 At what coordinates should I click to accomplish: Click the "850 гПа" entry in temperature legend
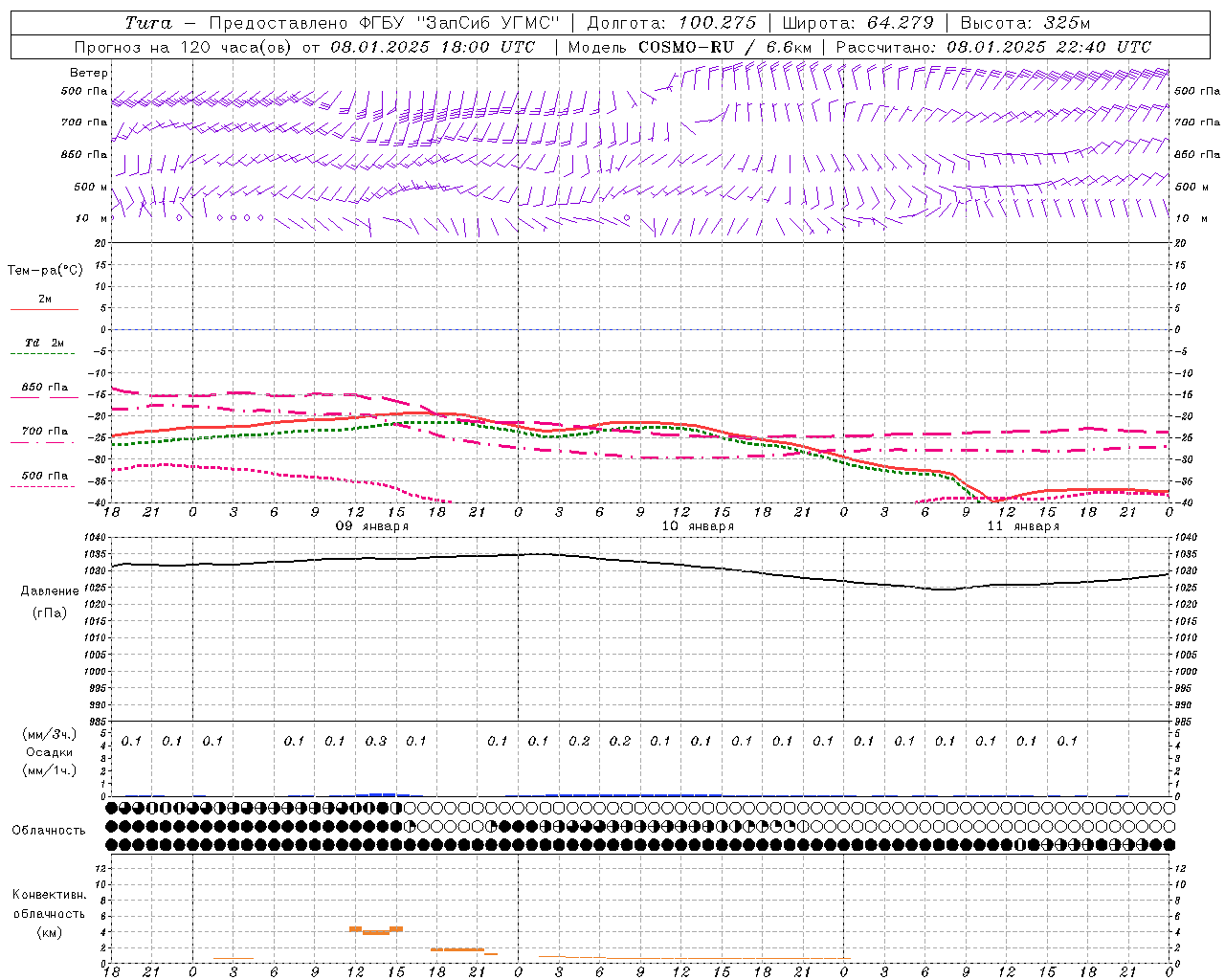(45, 388)
